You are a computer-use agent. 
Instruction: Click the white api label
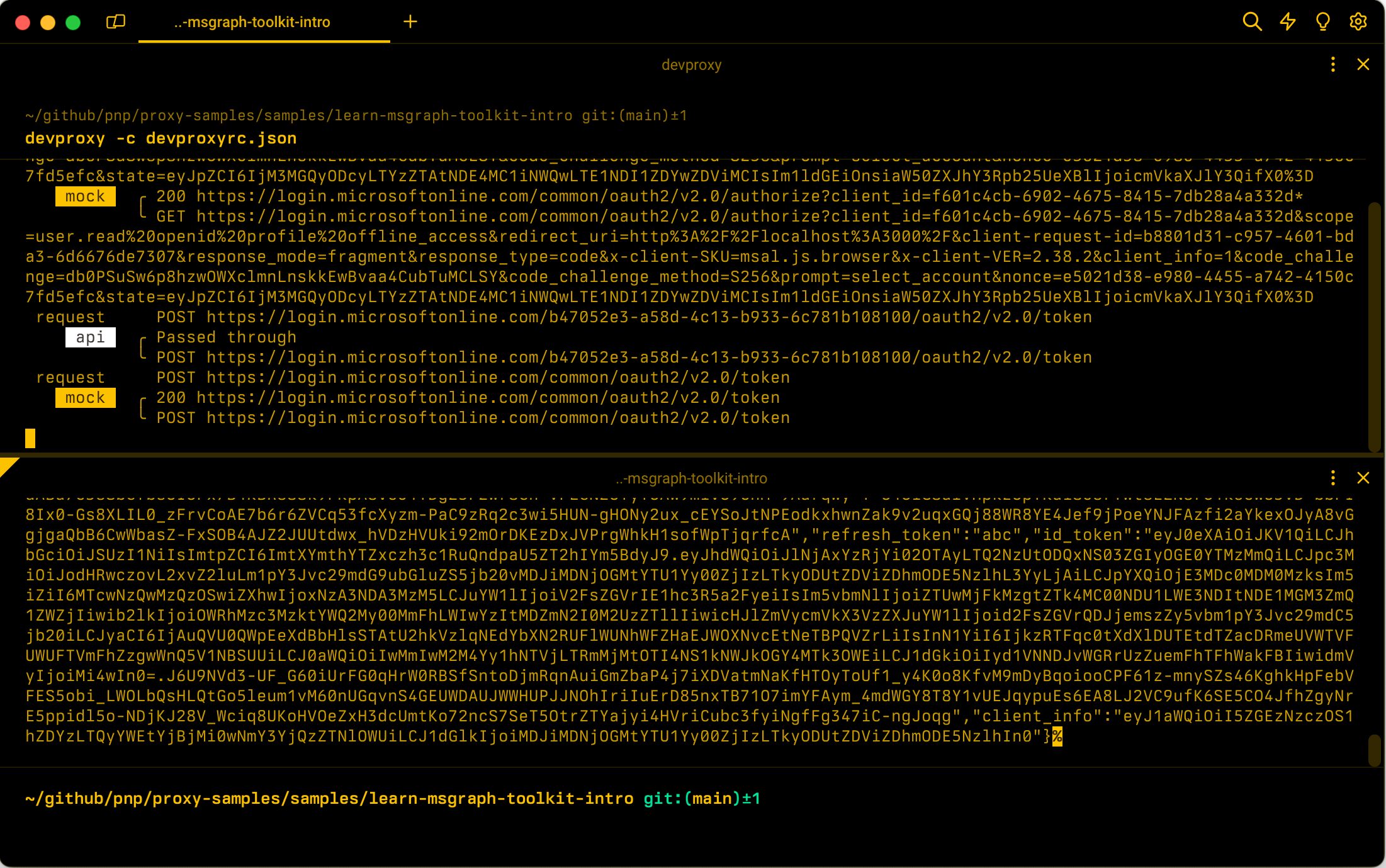point(90,337)
